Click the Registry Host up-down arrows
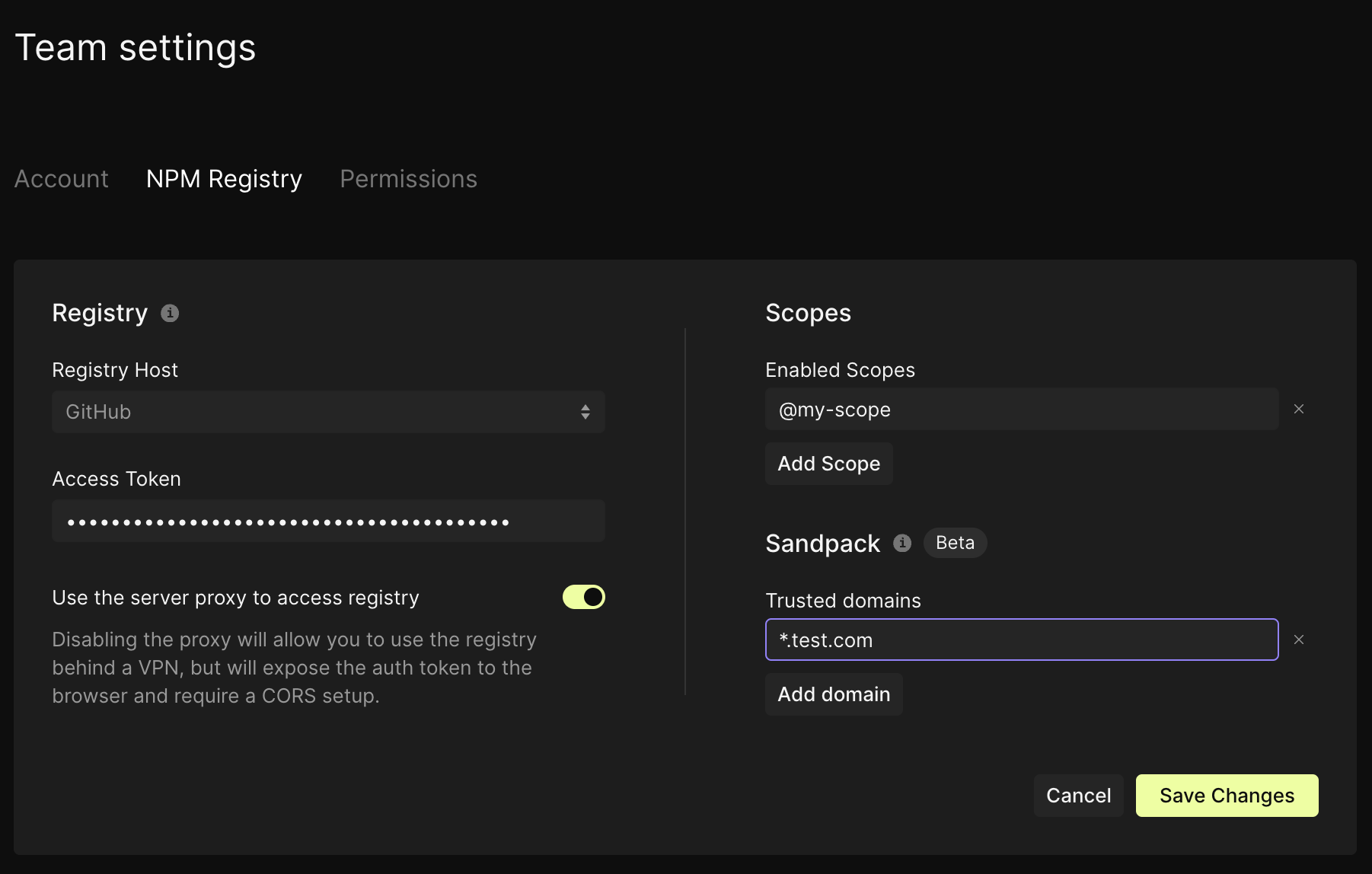 click(x=585, y=412)
